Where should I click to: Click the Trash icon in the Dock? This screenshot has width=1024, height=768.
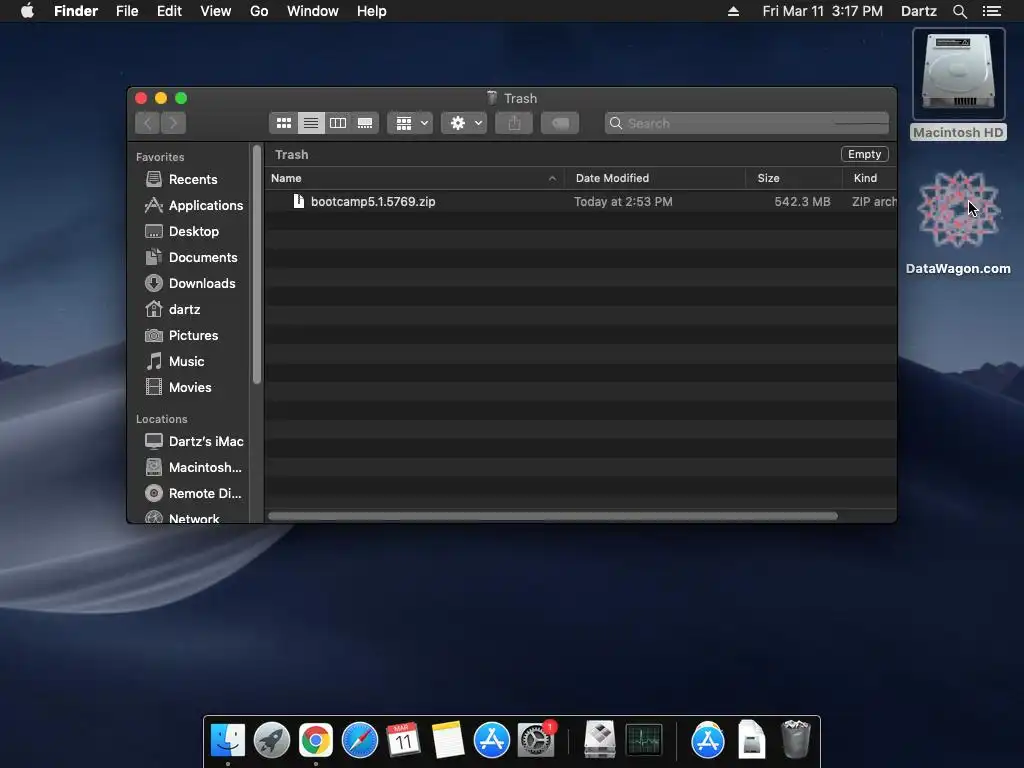coord(795,739)
